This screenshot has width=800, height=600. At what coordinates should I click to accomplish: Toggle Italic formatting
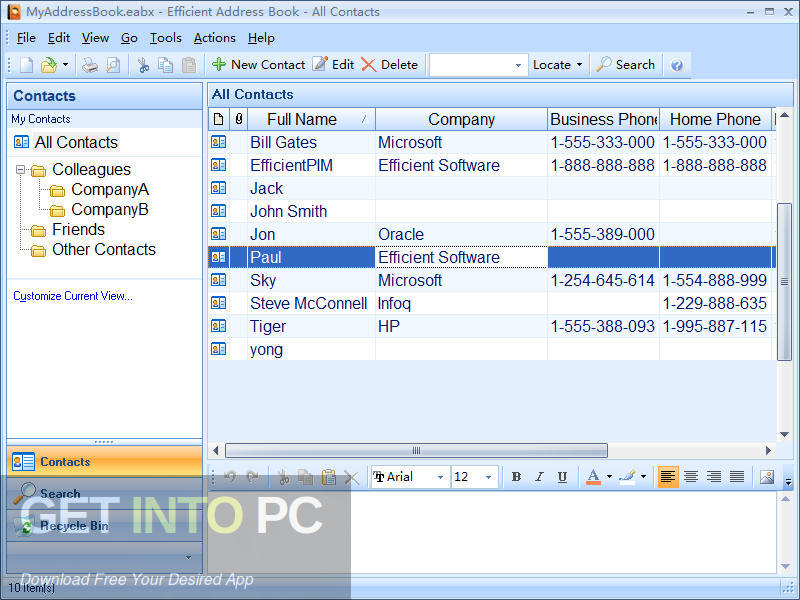point(539,477)
